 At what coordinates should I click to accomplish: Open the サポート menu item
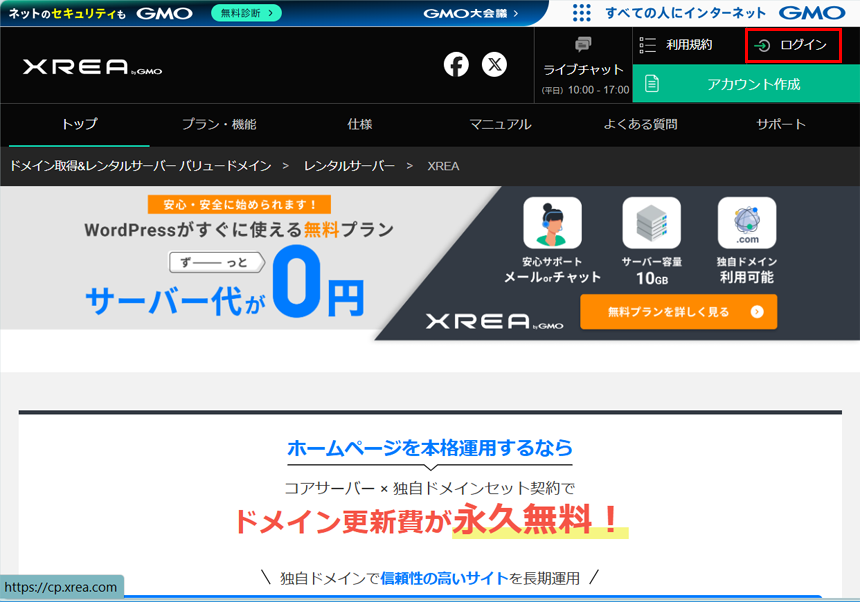coord(781,124)
